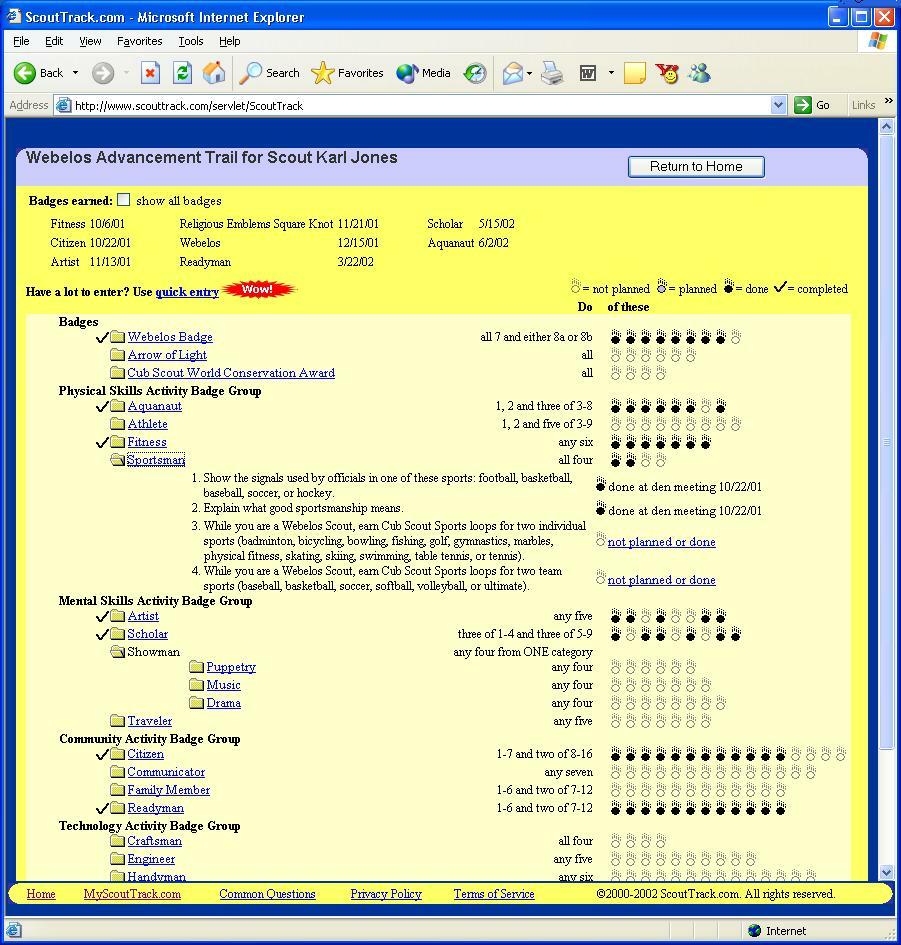This screenshot has width=901, height=945.
Task: Open the Tools menu
Action: pos(190,41)
